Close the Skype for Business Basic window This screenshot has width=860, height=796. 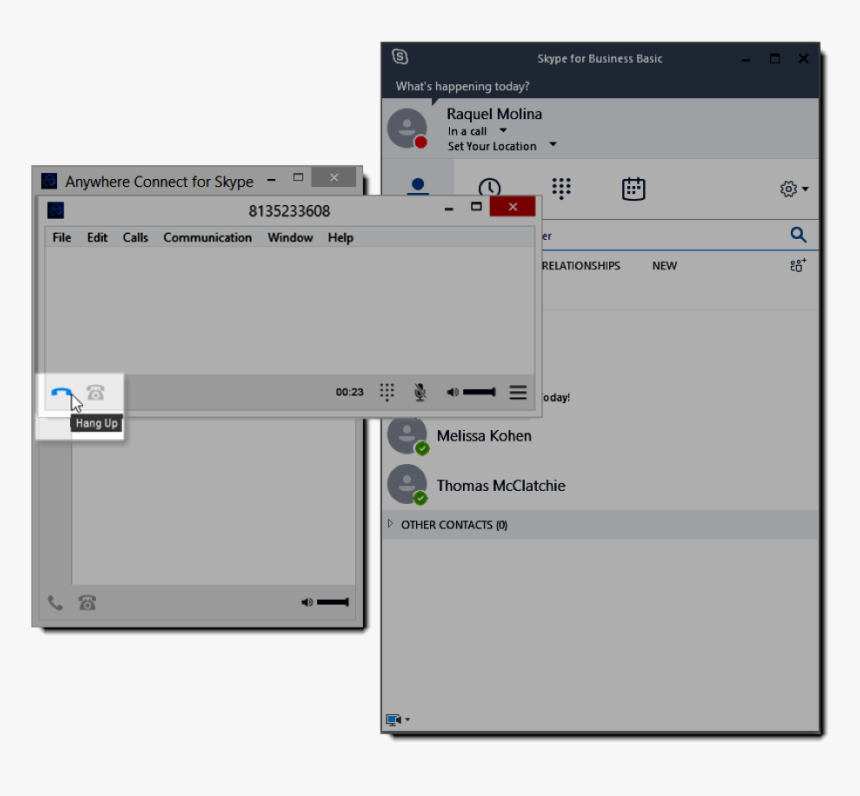[803, 58]
